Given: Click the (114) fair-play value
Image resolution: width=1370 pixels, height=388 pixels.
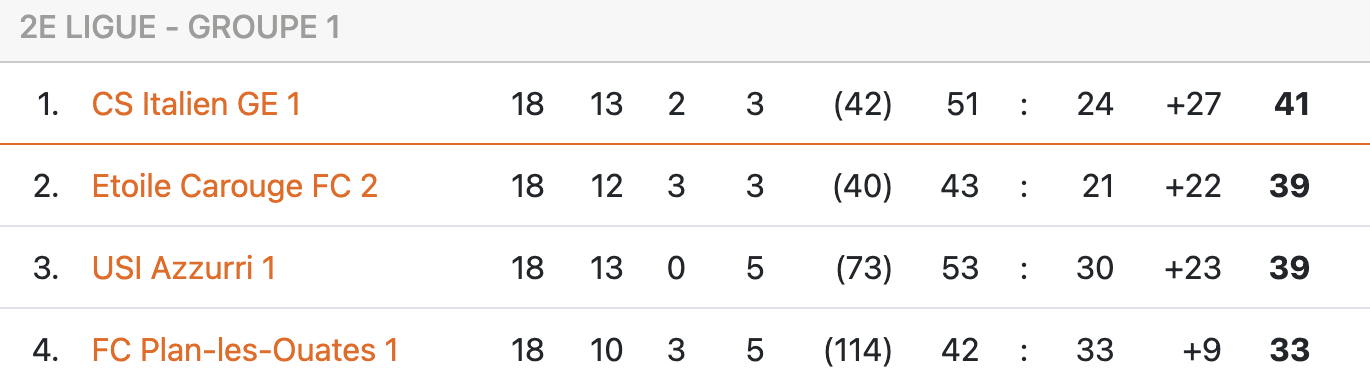Looking at the screenshot, I should (857, 350).
